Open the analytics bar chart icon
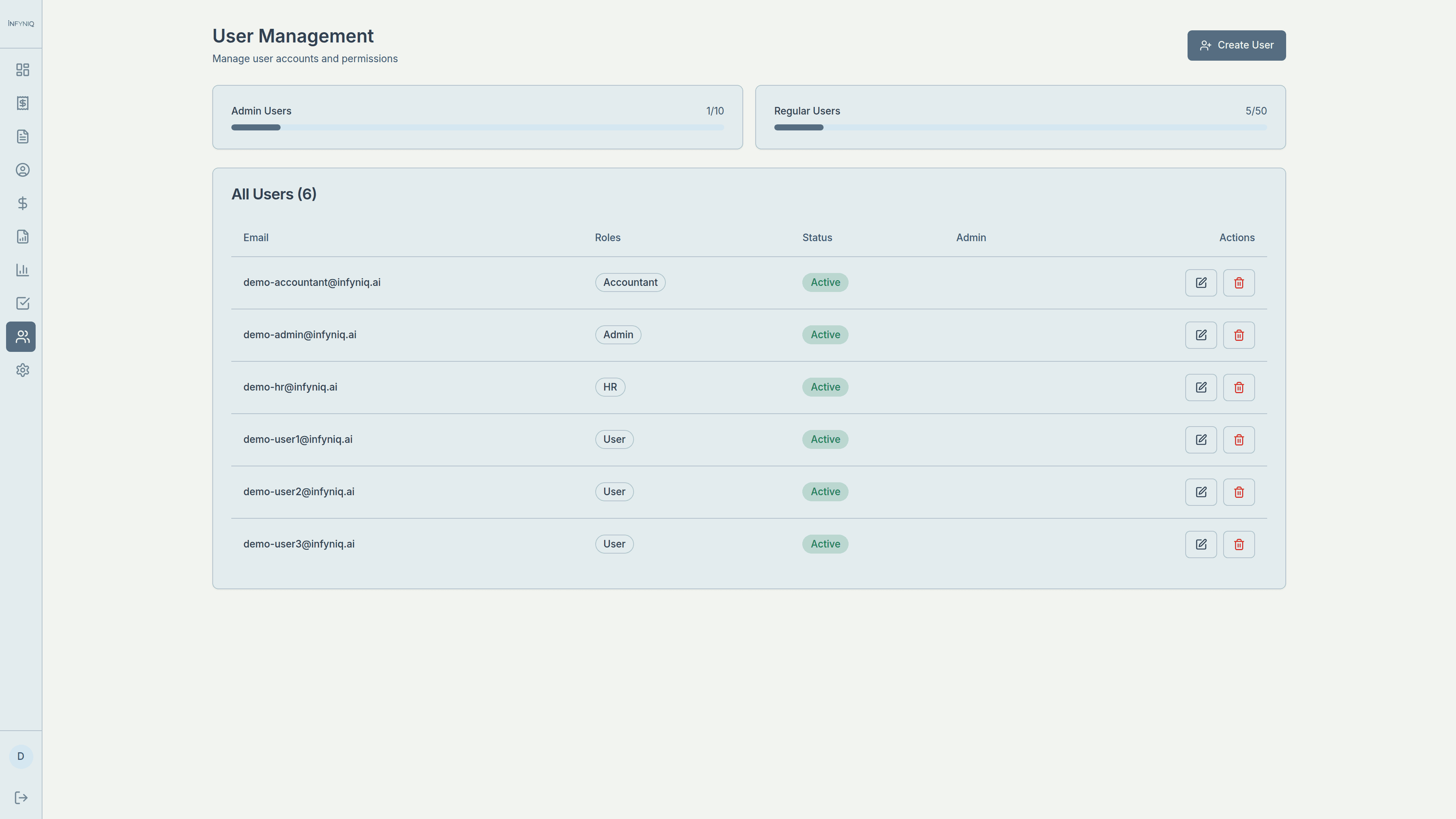1456x819 pixels. click(x=22, y=270)
